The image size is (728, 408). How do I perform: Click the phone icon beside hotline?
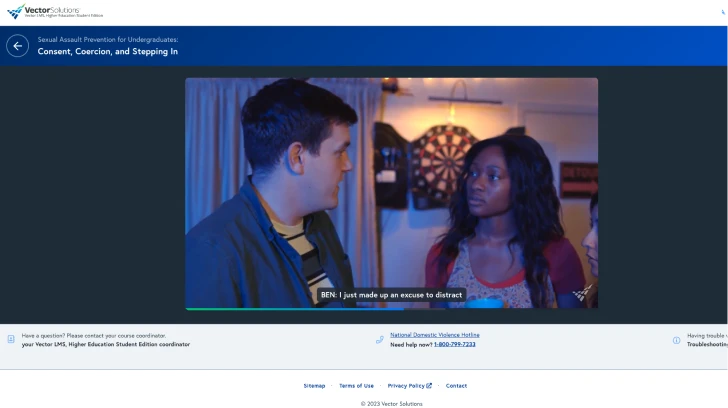pos(380,340)
